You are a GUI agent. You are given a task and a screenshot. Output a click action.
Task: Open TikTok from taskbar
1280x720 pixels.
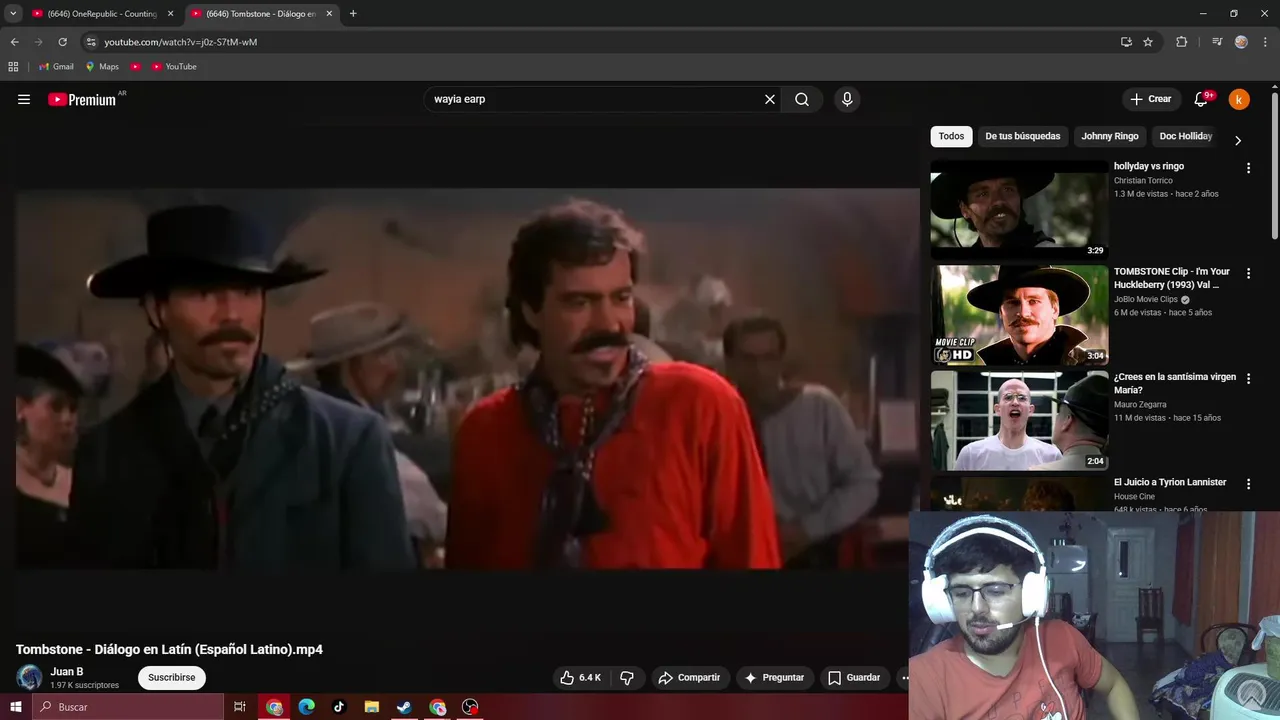pyautogui.click(x=339, y=707)
